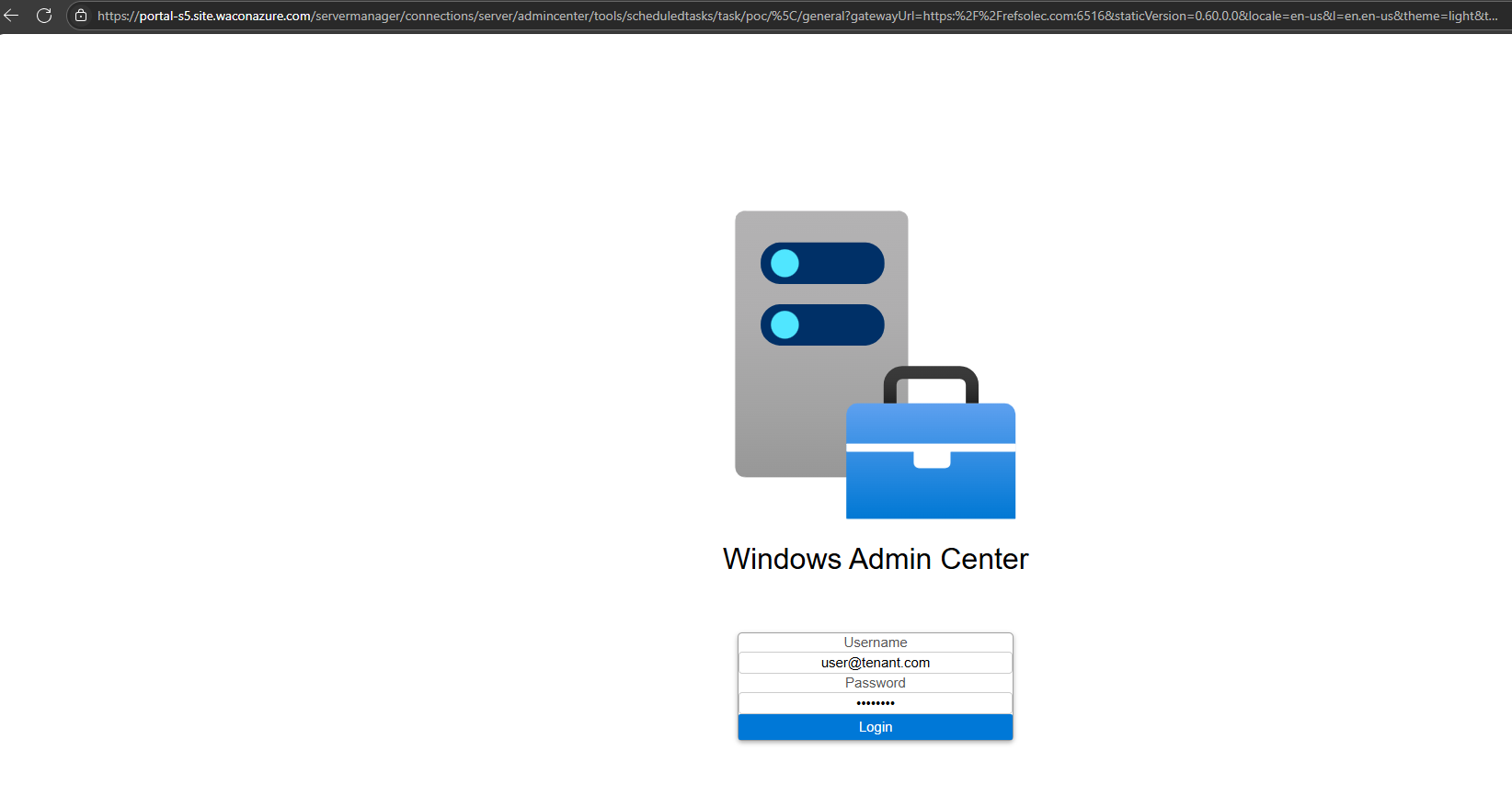Screen dimensions: 1512x796
Task: Click the Windows Admin Center heading
Action: pos(876,559)
